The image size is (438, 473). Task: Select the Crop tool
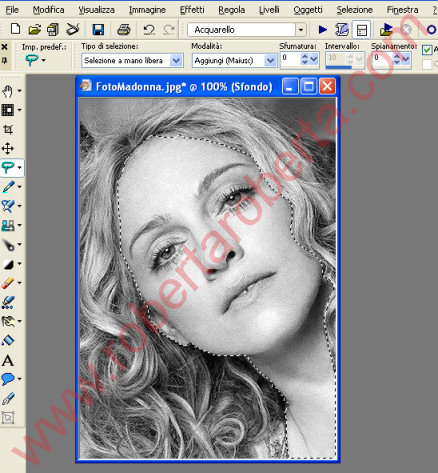(8, 129)
